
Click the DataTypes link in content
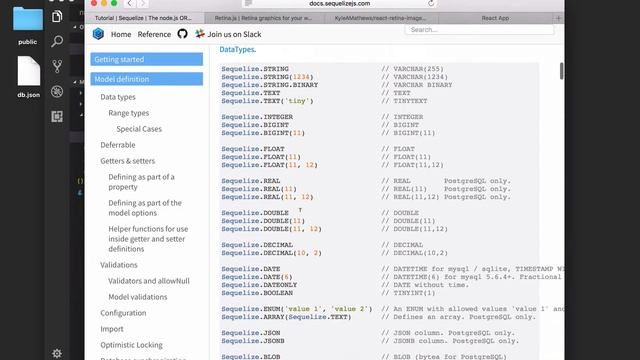pos(238,49)
